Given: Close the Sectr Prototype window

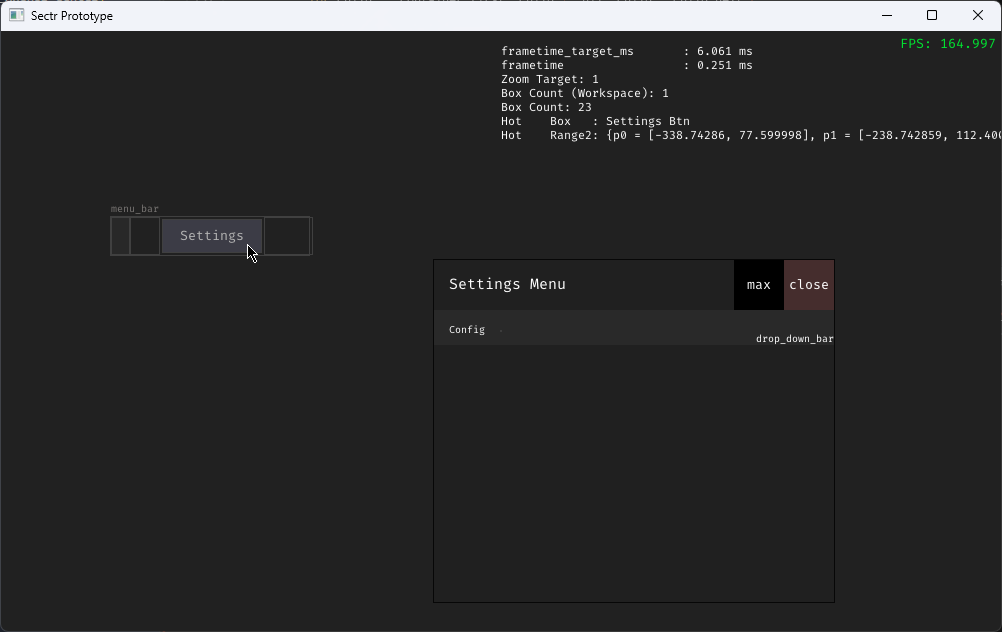Looking at the screenshot, I should pyautogui.click(x=978, y=15).
